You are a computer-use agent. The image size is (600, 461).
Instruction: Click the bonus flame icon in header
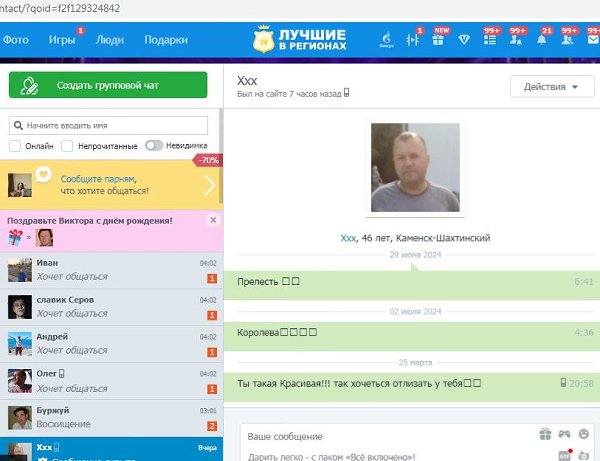(387, 41)
